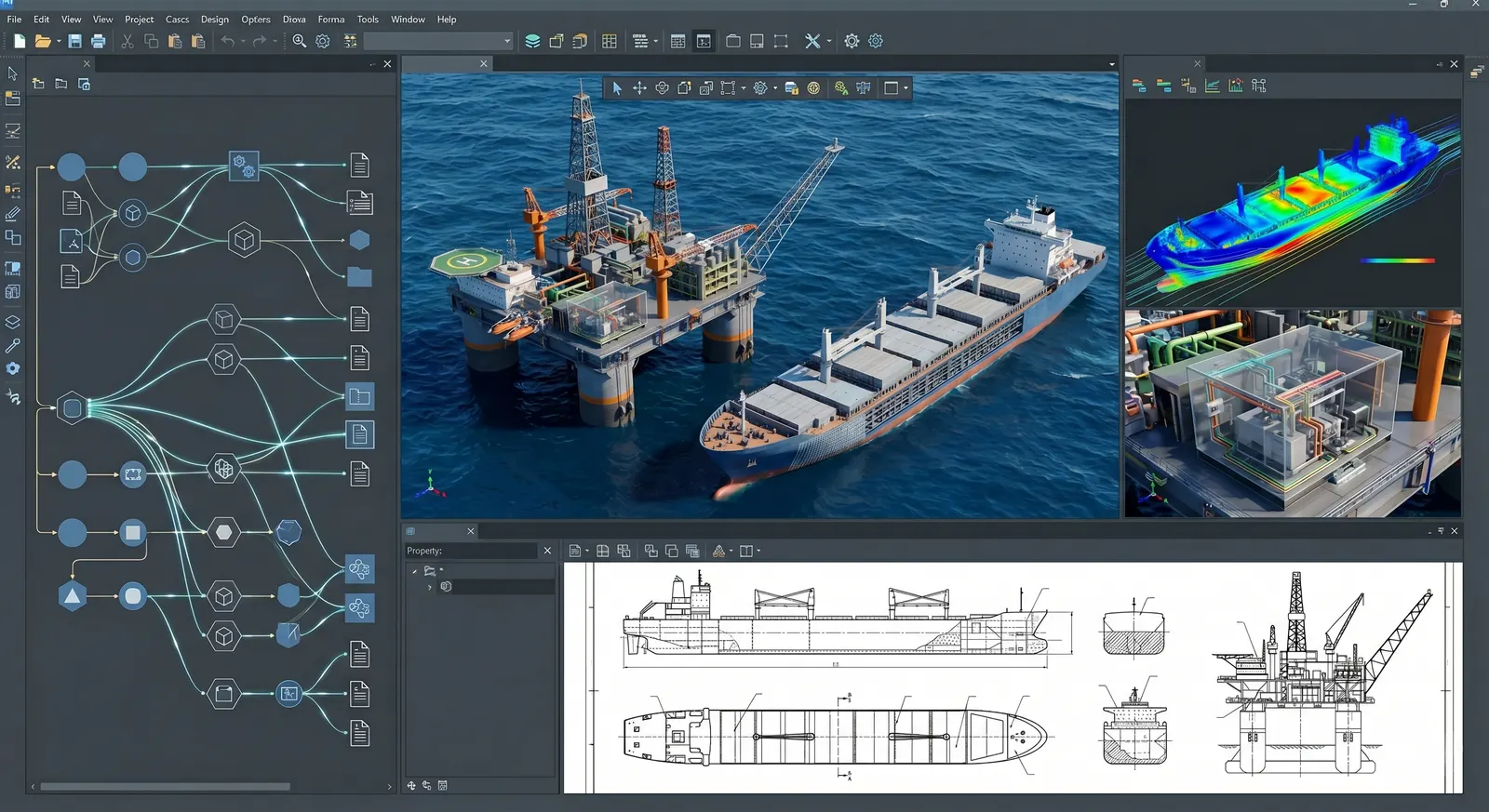Click the line chart icon in analysis panel
Screen dimensions: 1489x812
coord(1212,86)
